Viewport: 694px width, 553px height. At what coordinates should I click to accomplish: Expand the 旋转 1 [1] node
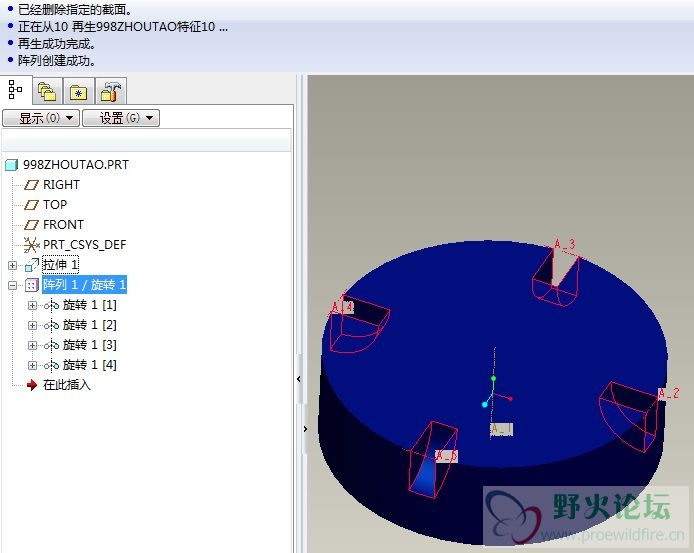(x=32, y=305)
